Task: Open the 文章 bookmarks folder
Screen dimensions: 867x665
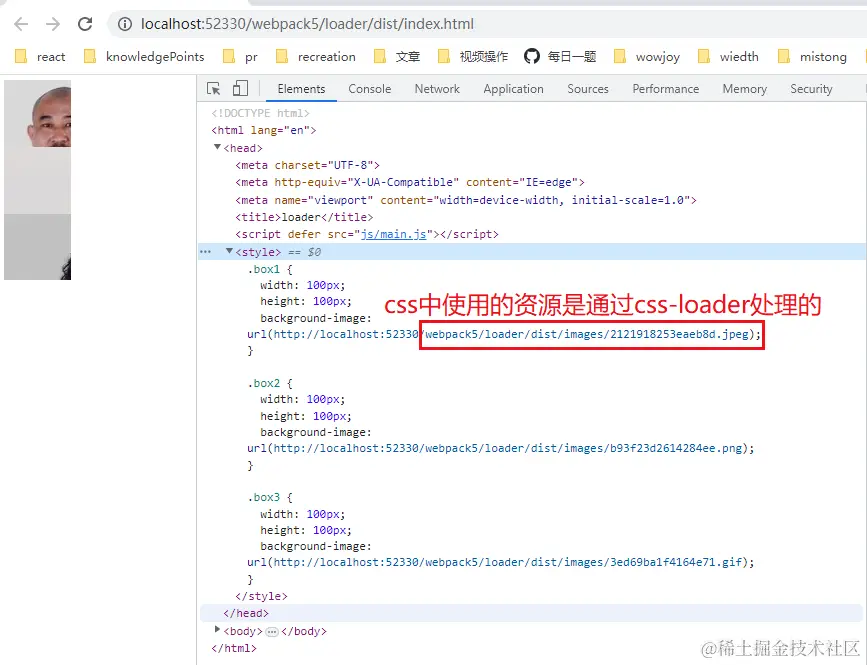Action: pyautogui.click(x=397, y=56)
